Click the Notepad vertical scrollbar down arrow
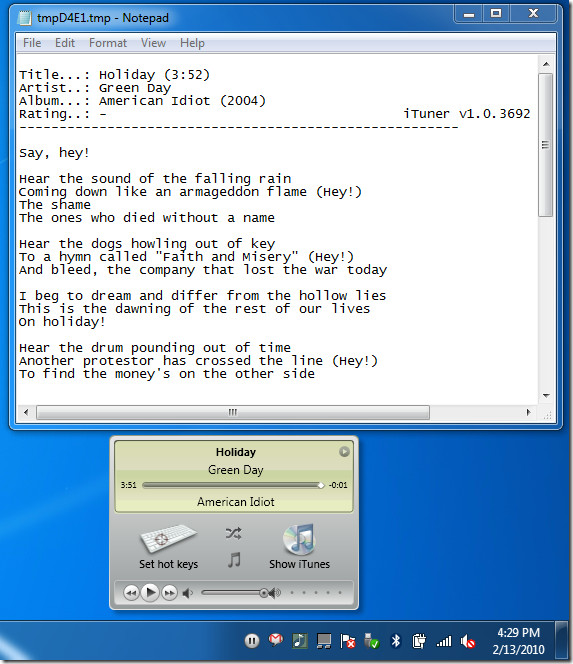 pyautogui.click(x=546, y=396)
